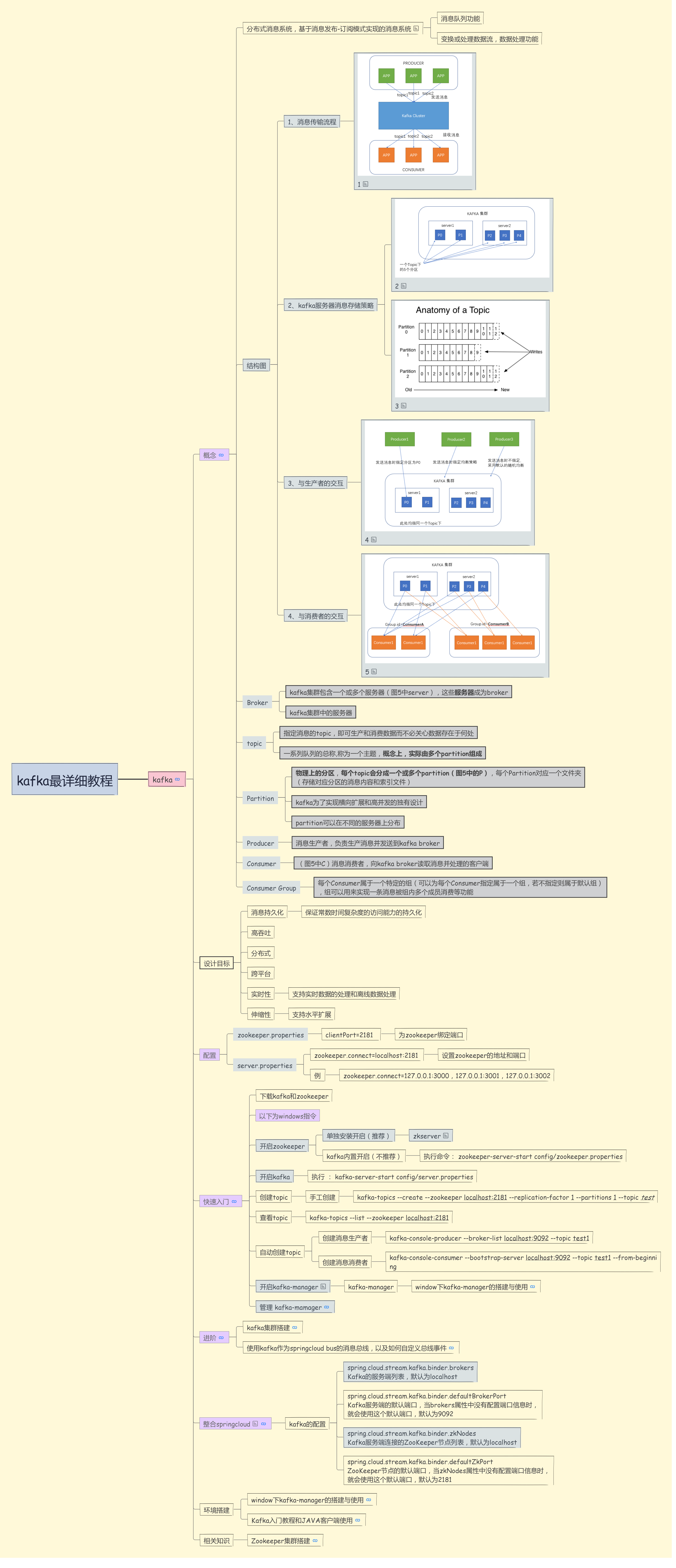Select the Consumer node
Viewport: 676px width, 1568px height.
point(263,869)
